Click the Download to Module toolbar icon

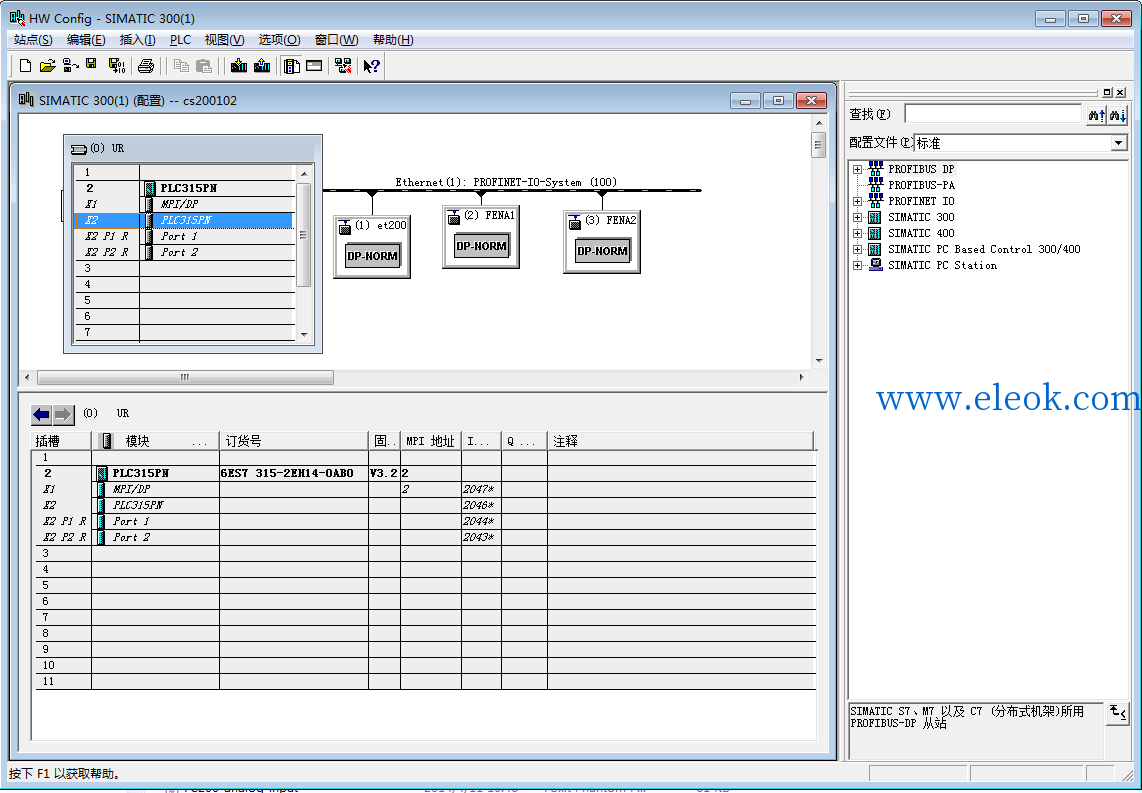coord(239,66)
